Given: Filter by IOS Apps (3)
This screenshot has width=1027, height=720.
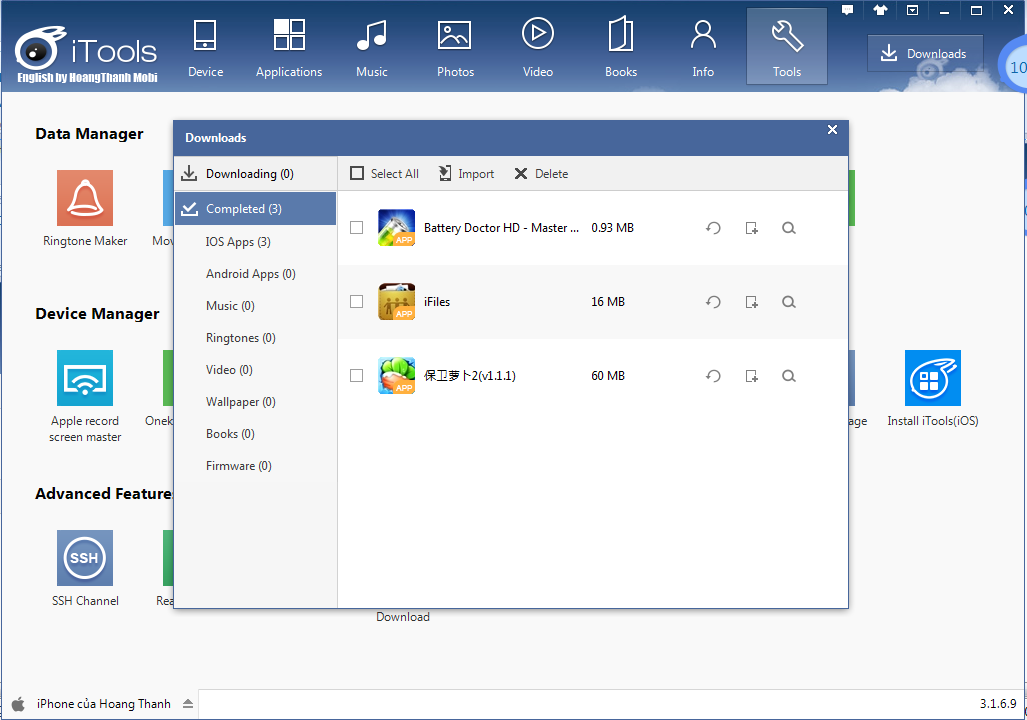Looking at the screenshot, I should pyautogui.click(x=238, y=242).
